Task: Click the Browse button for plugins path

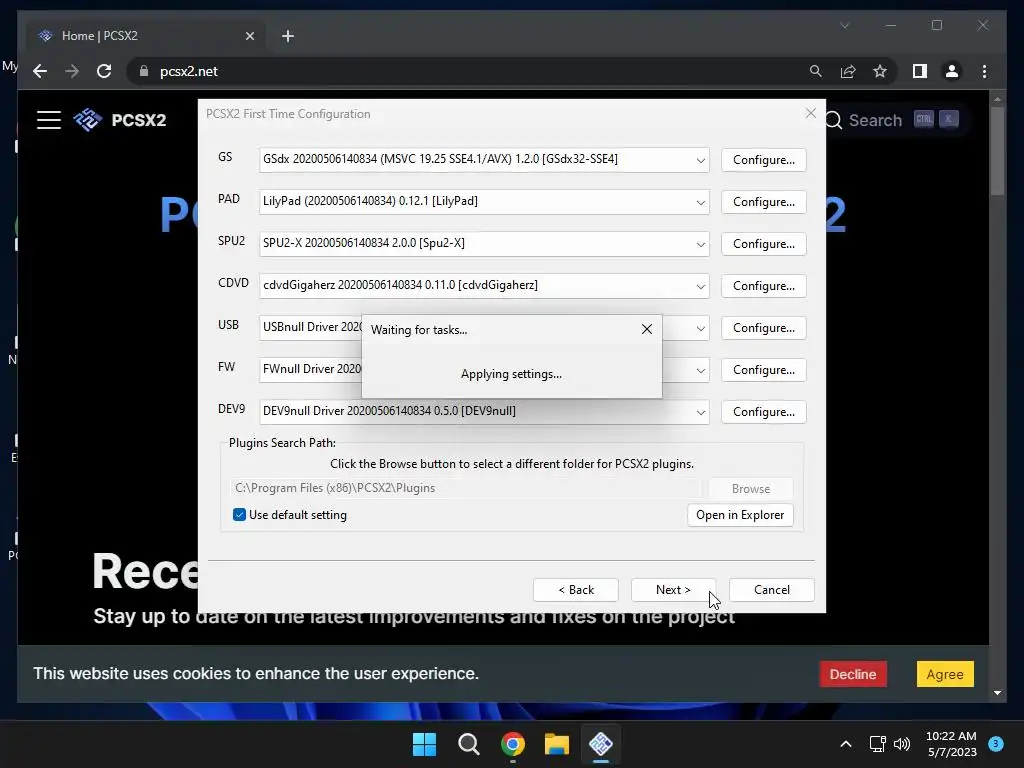Action: [750, 488]
